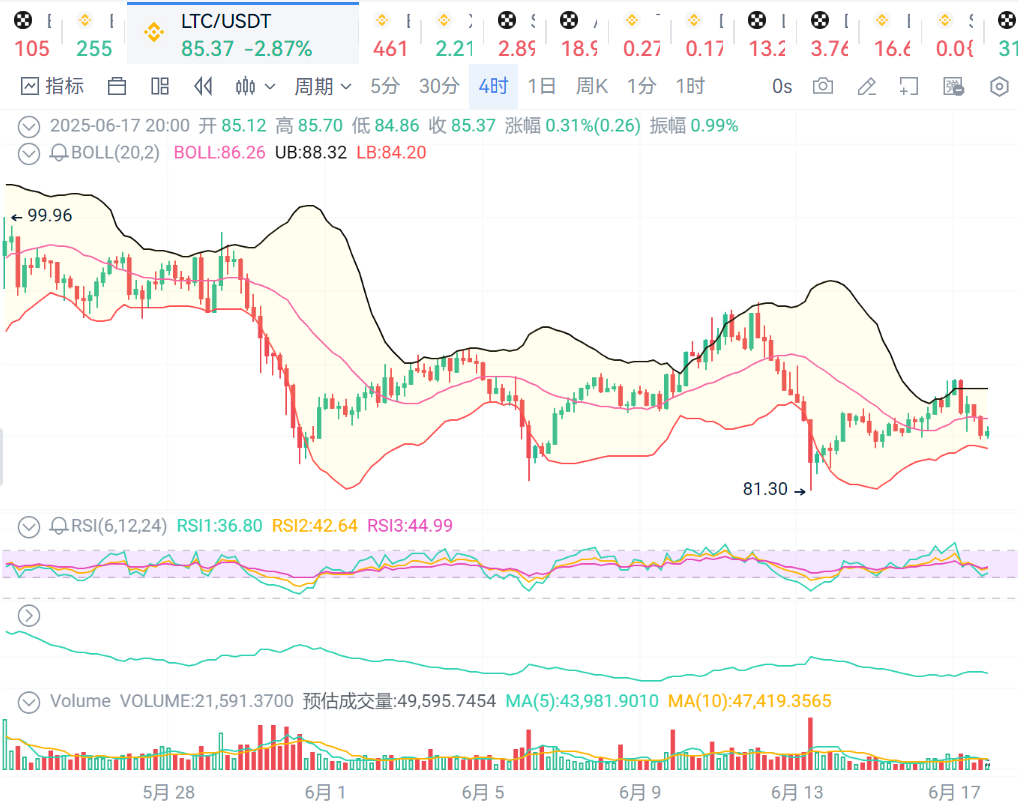Switch to the 1日 timeframe
The height and width of the screenshot is (808, 1018).
click(x=541, y=86)
